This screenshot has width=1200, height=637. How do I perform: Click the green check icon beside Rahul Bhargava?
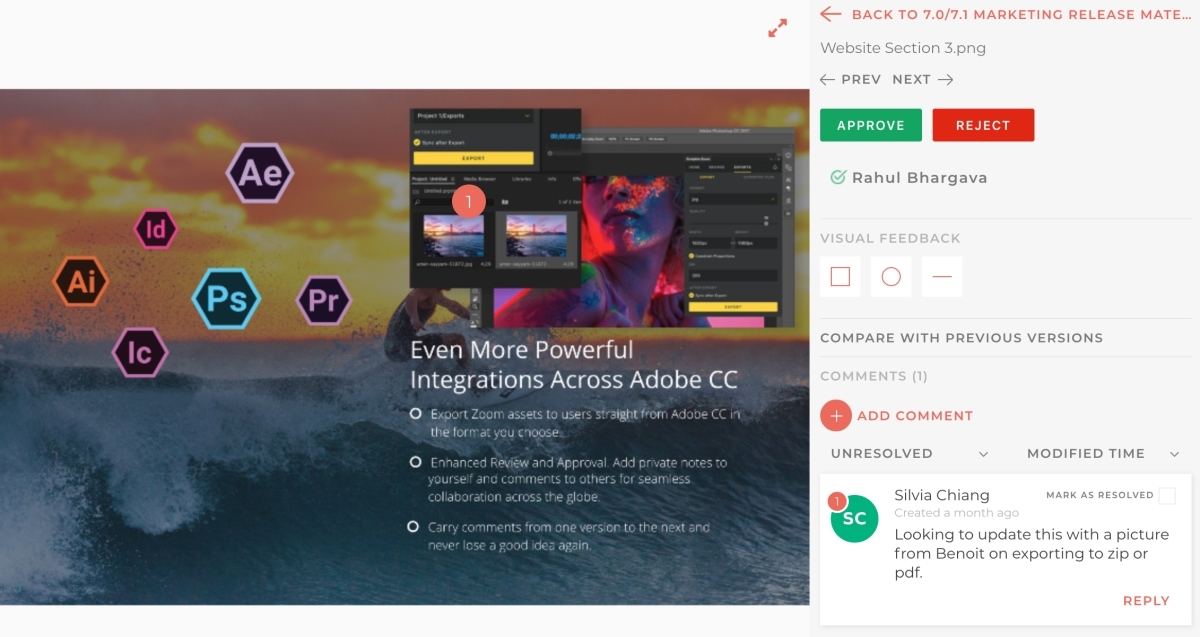[838, 177]
